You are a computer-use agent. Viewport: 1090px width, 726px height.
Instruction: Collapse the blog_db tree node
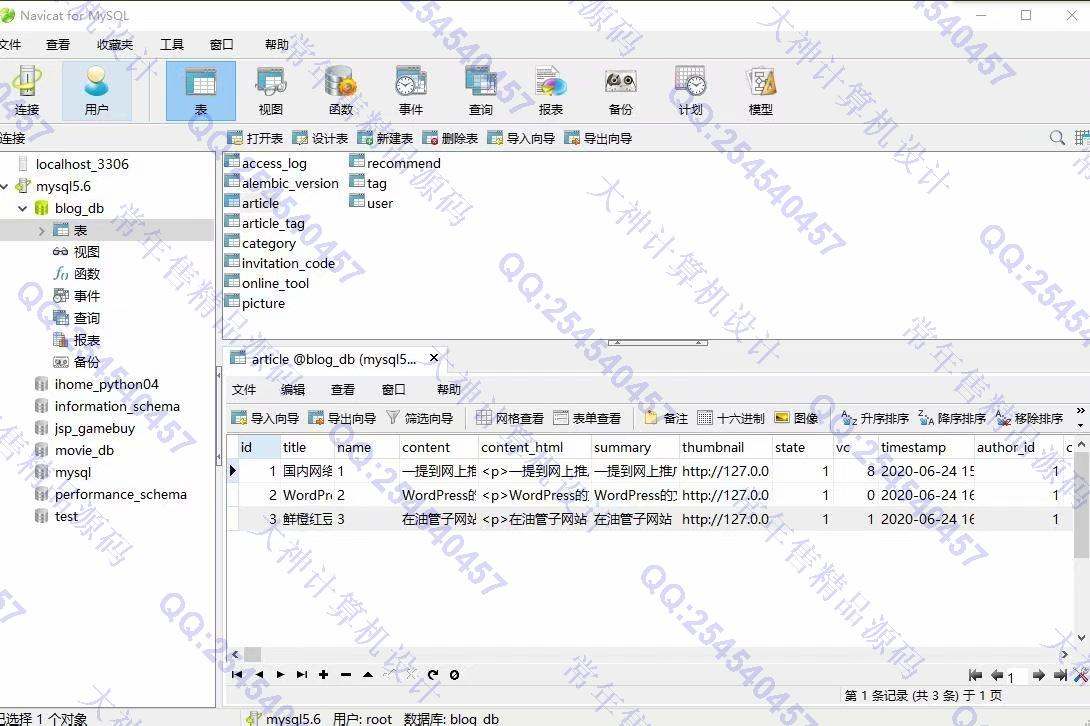pos(22,209)
